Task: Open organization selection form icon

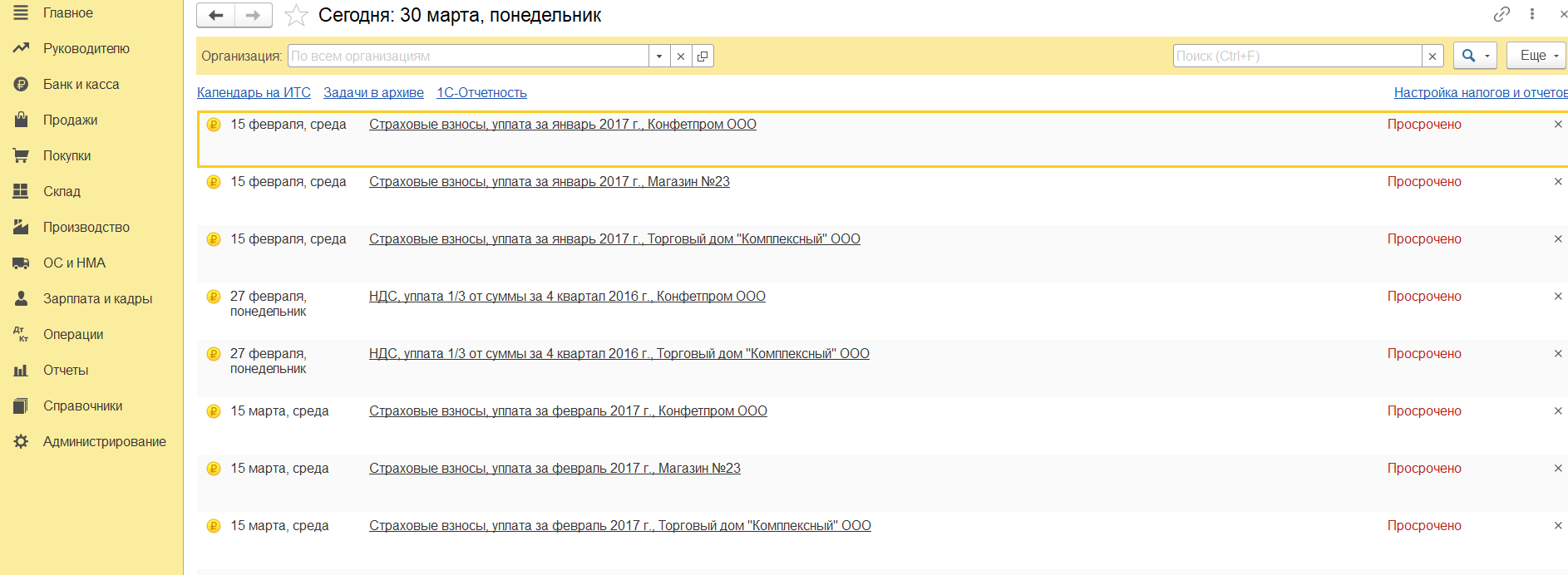Action: pyautogui.click(x=703, y=56)
